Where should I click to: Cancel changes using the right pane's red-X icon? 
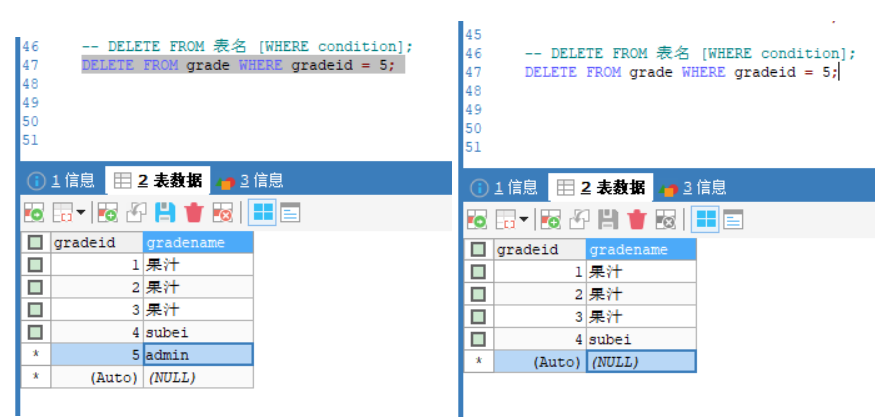(x=666, y=220)
